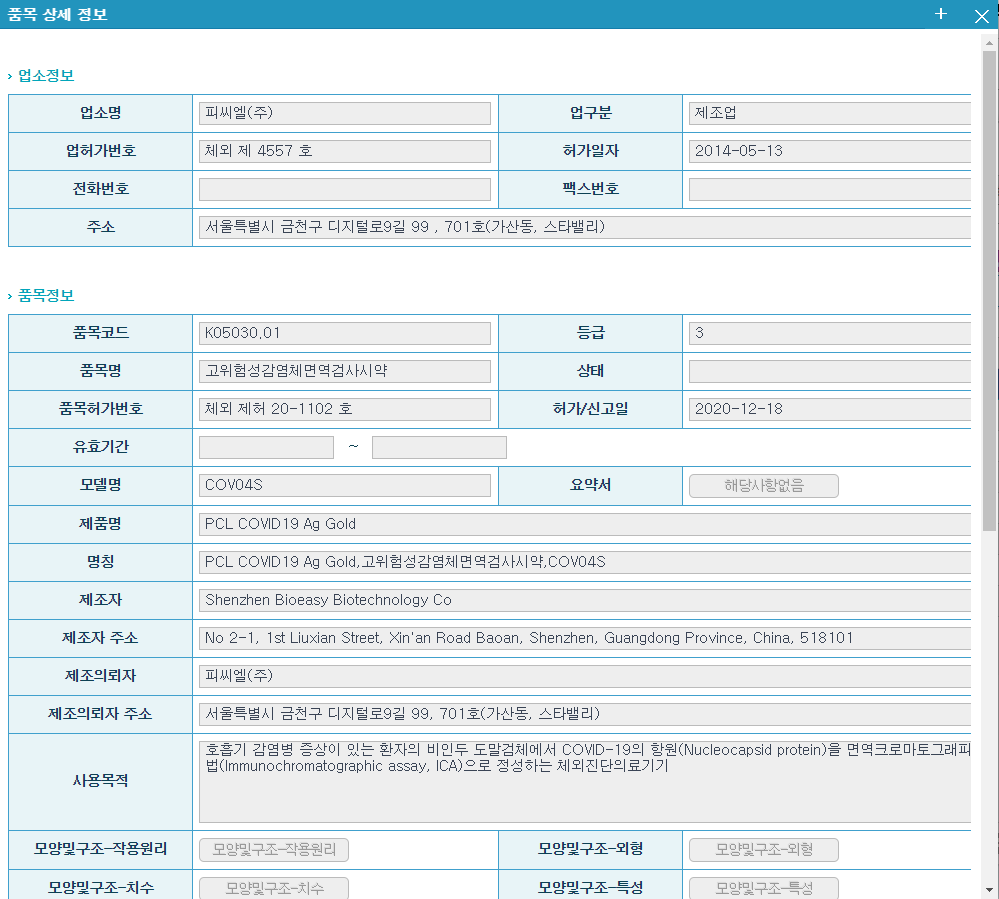Image resolution: width=999 pixels, height=899 pixels.
Task: Click the 품목허가번호 field 체외 제허 20-1102 호
Action: click(x=345, y=409)
